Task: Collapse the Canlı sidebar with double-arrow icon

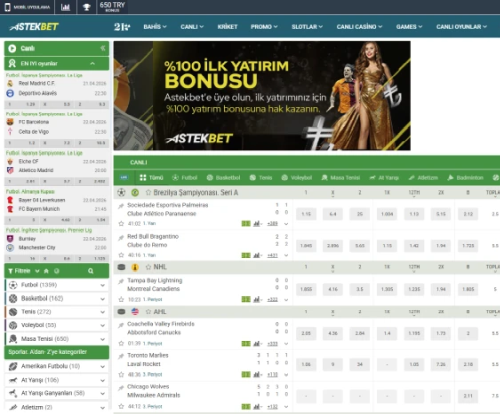Action: click(x=103, y=48)
